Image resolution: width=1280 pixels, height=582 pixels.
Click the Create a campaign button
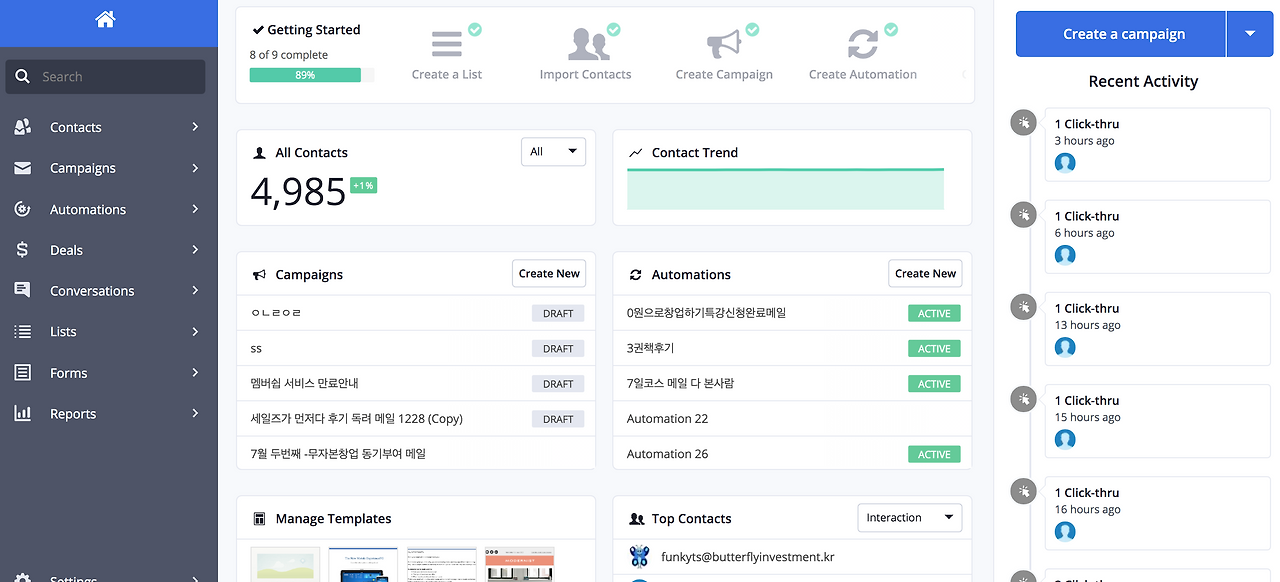coord(1120,34)
